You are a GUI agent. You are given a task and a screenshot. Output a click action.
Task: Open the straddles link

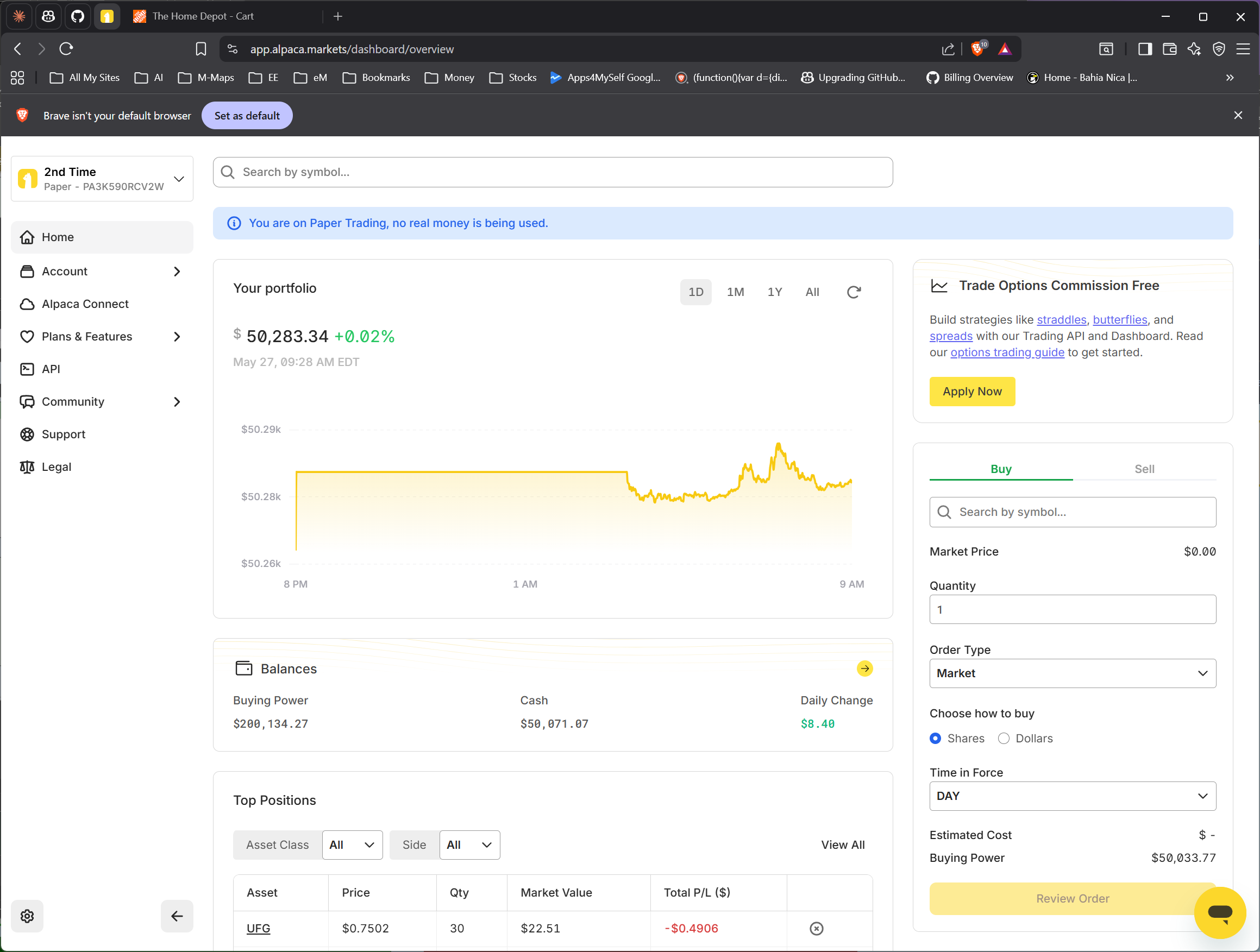(1062, 320)
